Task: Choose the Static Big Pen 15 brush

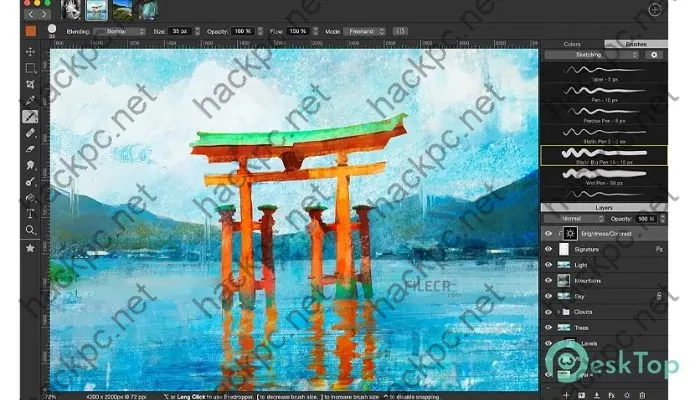Action: [x=604, y=155]
